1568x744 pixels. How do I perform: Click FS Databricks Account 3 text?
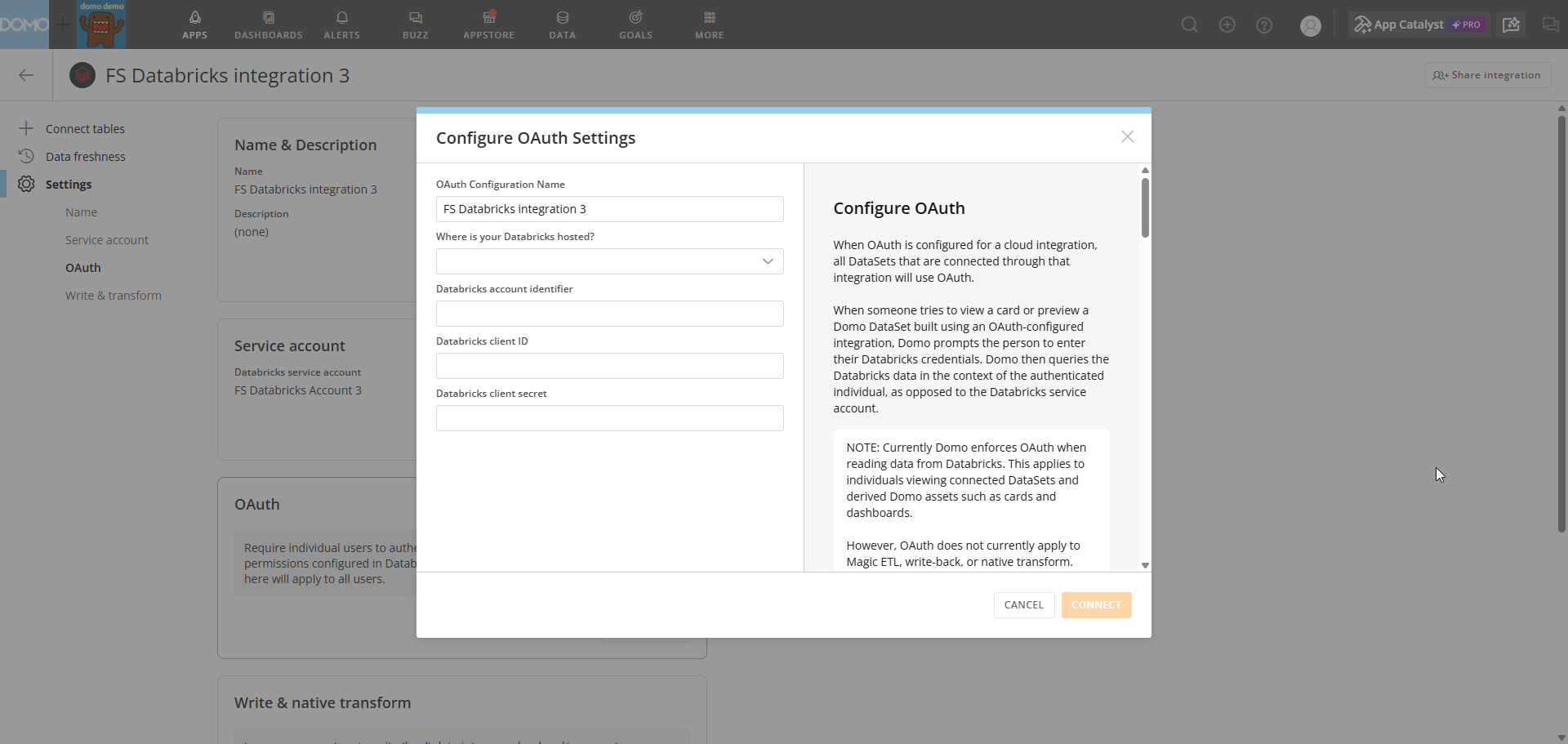coord(298,390)
